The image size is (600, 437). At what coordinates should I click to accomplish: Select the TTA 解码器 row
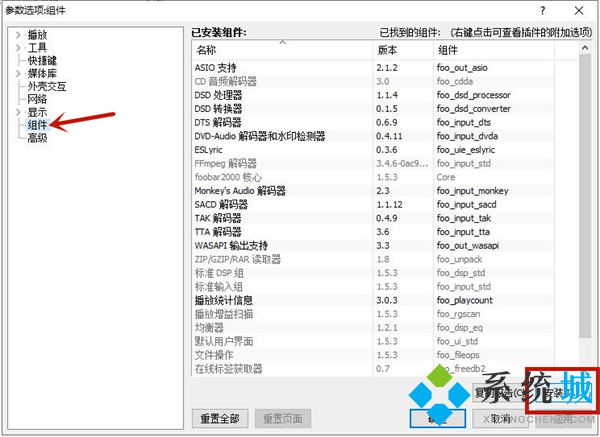pyautogui.click(x=373, y=232)
